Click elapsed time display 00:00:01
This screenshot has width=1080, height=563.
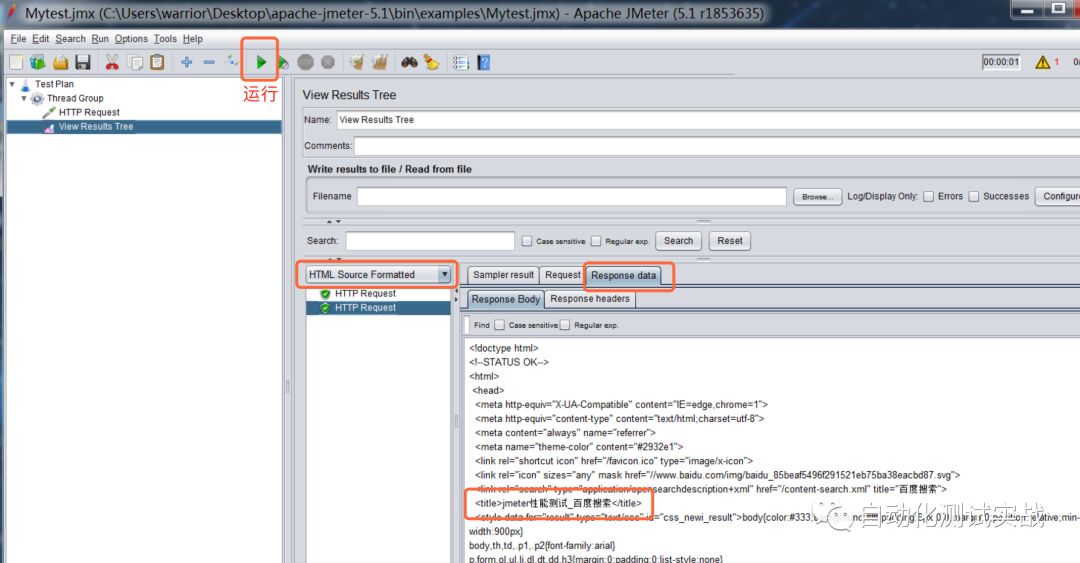1001,62
